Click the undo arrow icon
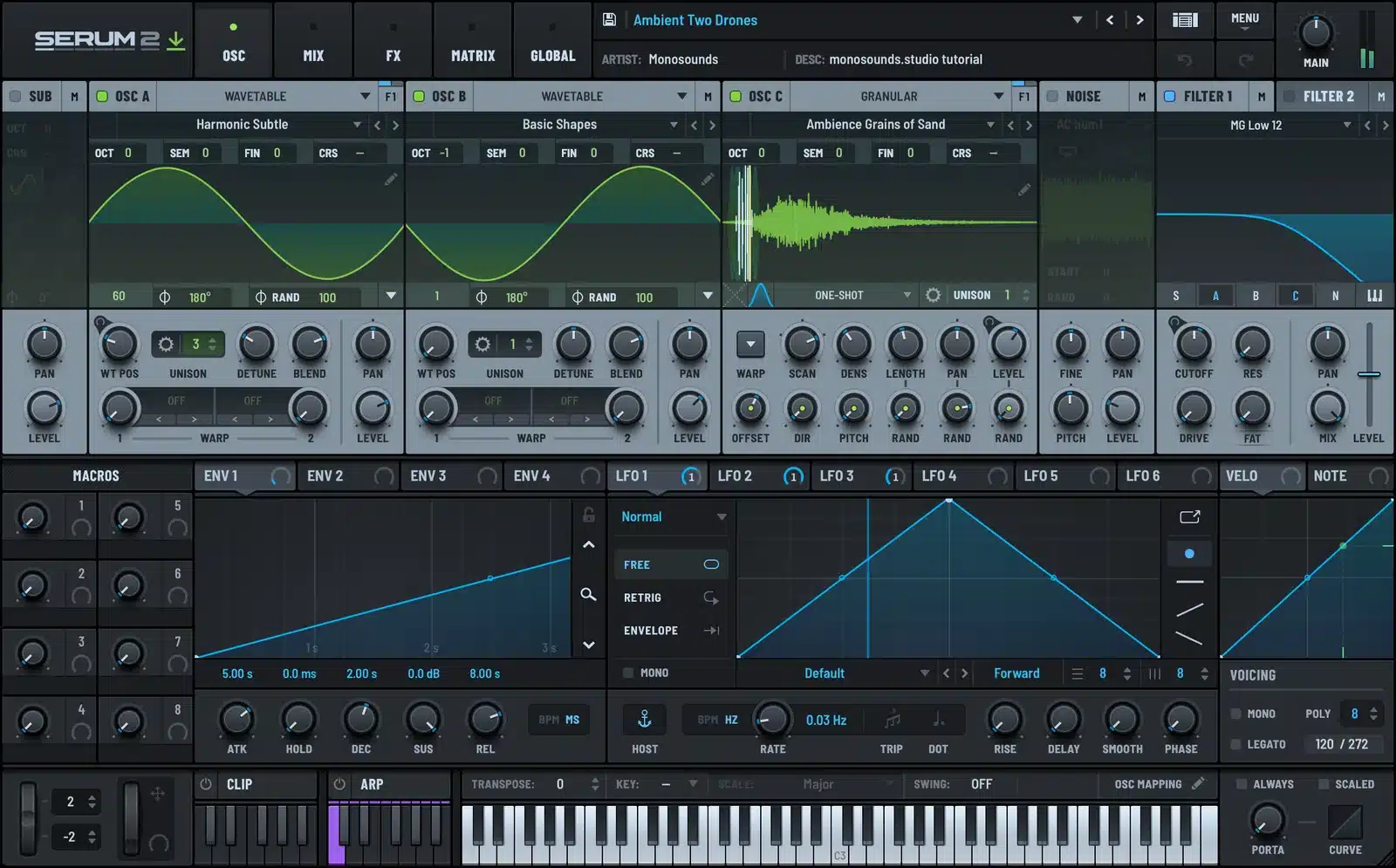This screenshot has height=868, width=1396. [1184, 59]
